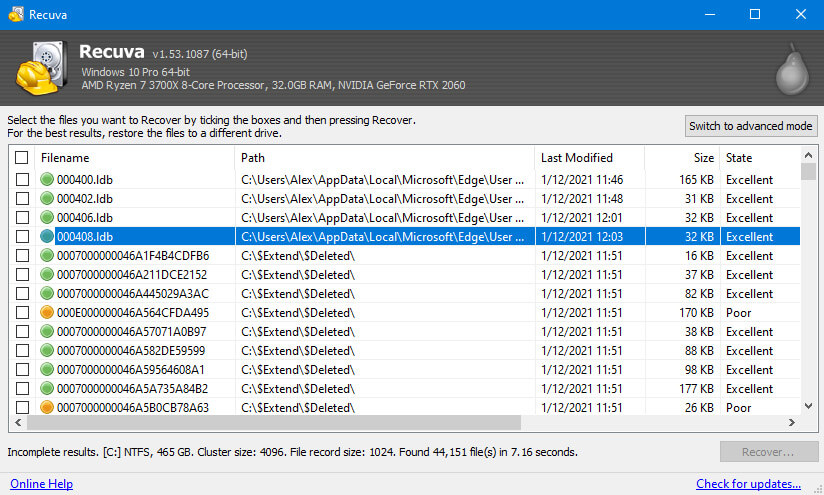Screen dimensions: 824x495
Task: Click the 170 KB size cell
Action: click(x=696, y=313)
